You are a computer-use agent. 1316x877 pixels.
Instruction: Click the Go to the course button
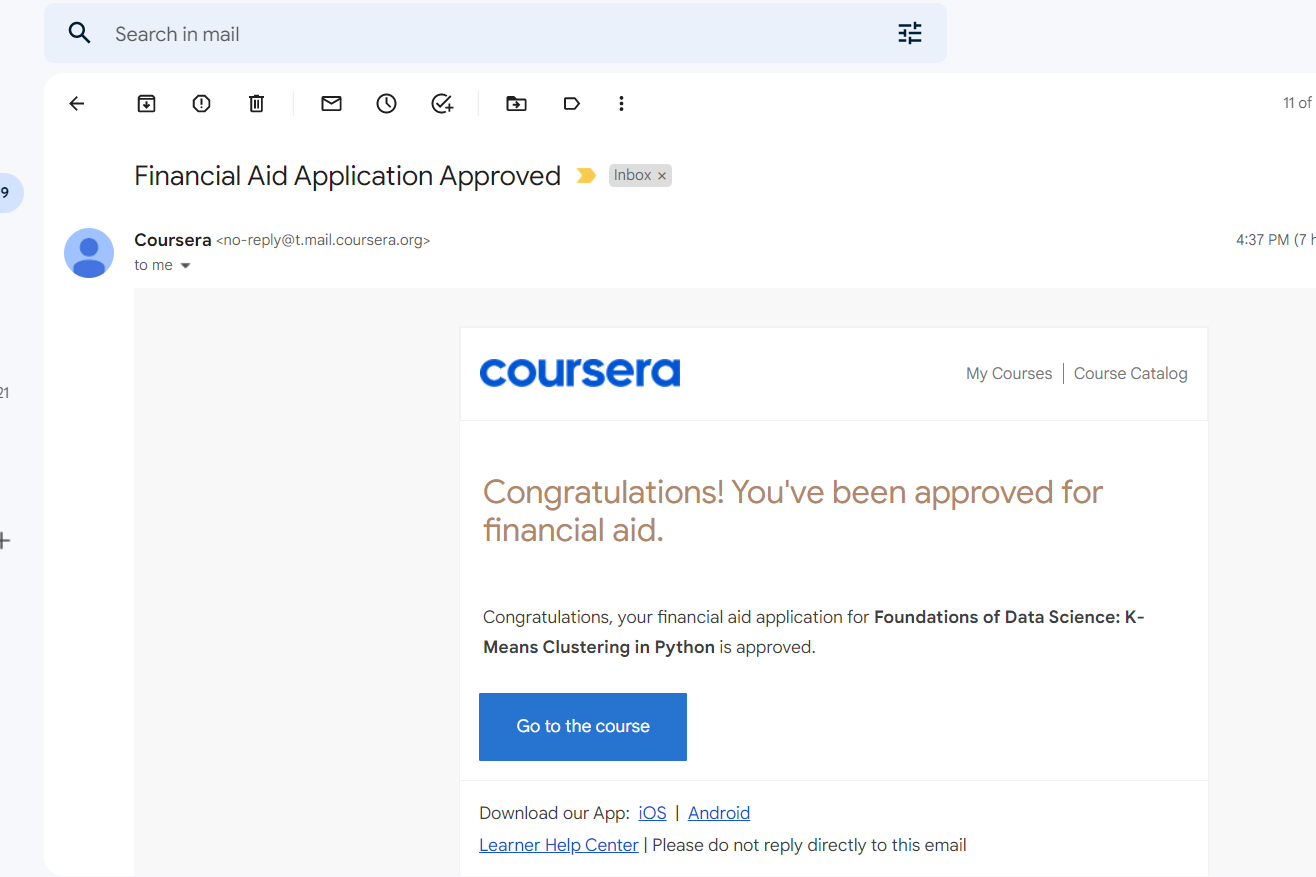[x=582, y=726]
